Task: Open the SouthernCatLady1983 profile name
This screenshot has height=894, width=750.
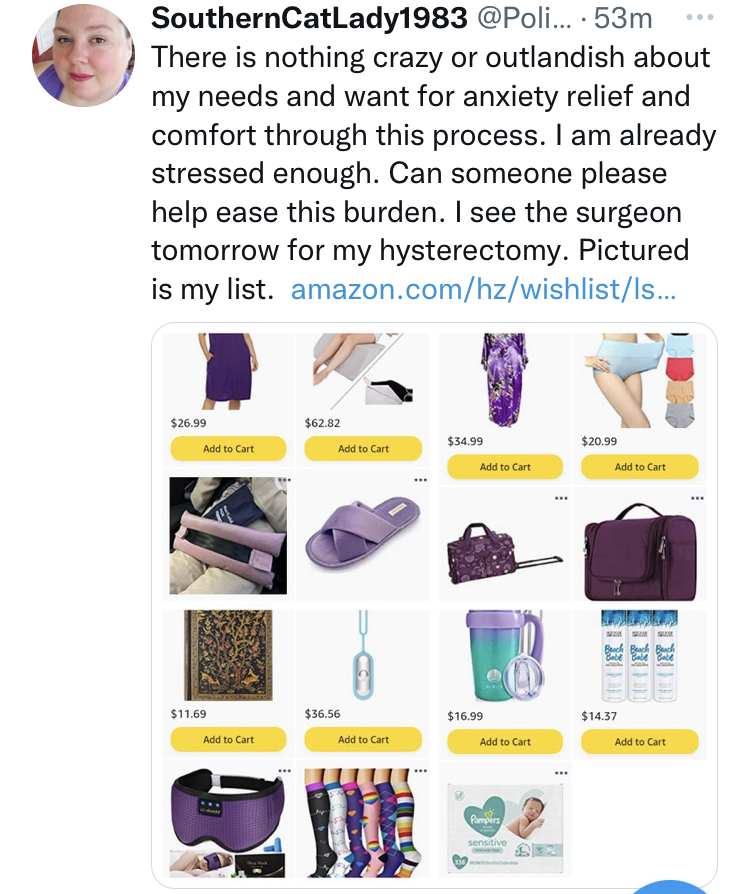Action: pyautogui.click(x=309, y=18)
